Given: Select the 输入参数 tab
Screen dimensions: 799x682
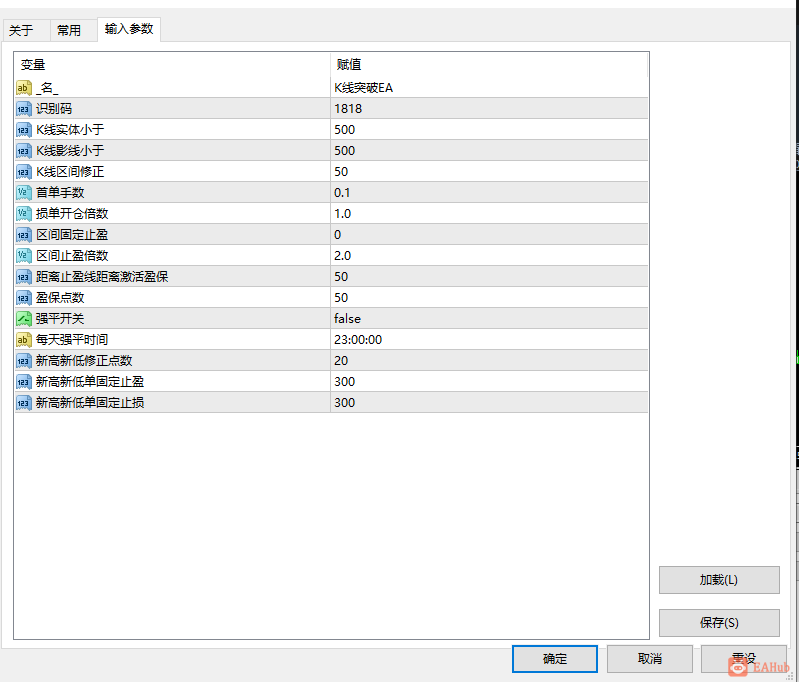Looking at the screenshot, I should click(x=129, y=29).
